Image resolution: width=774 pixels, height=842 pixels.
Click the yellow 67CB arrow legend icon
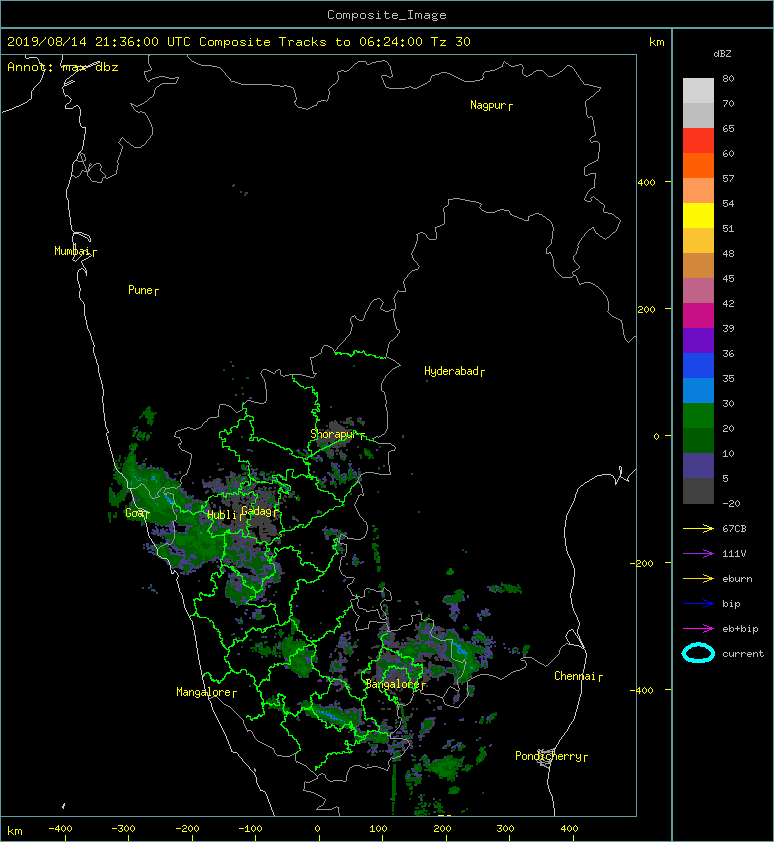[x=698, y=529]
